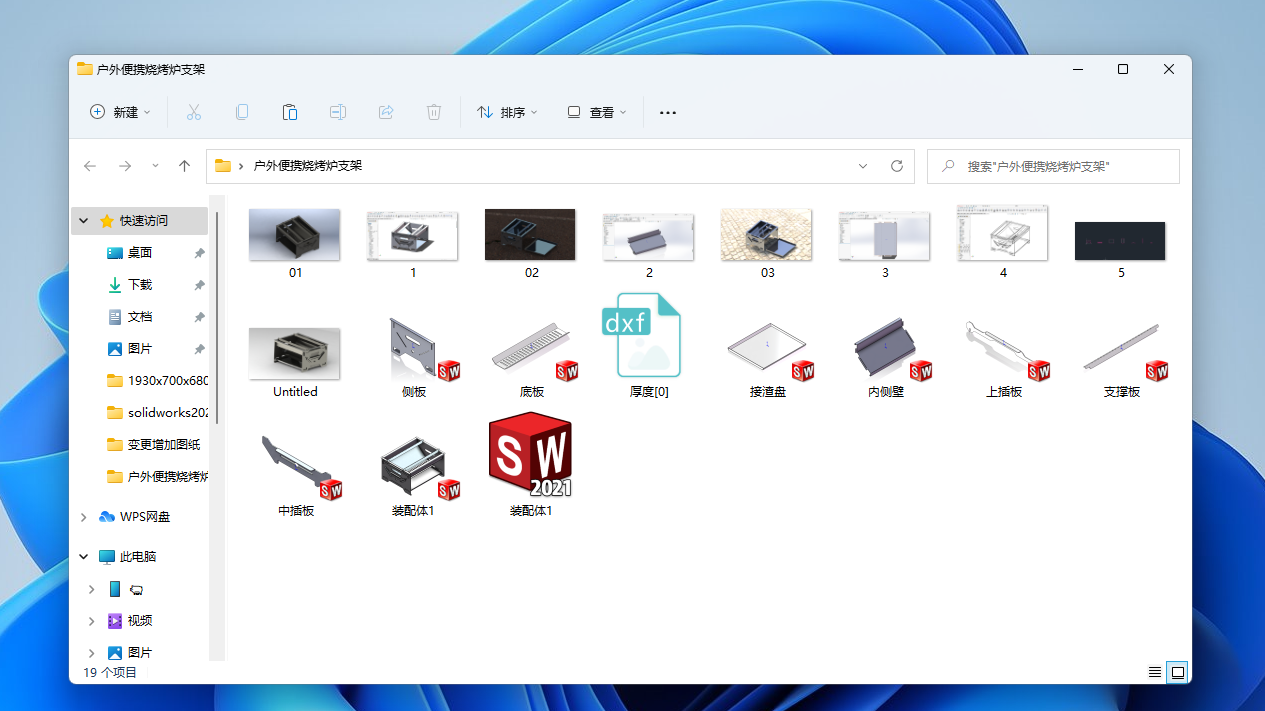Select the dark image thumbnail 5
1265x711 pixels.
click(1121, 242)
